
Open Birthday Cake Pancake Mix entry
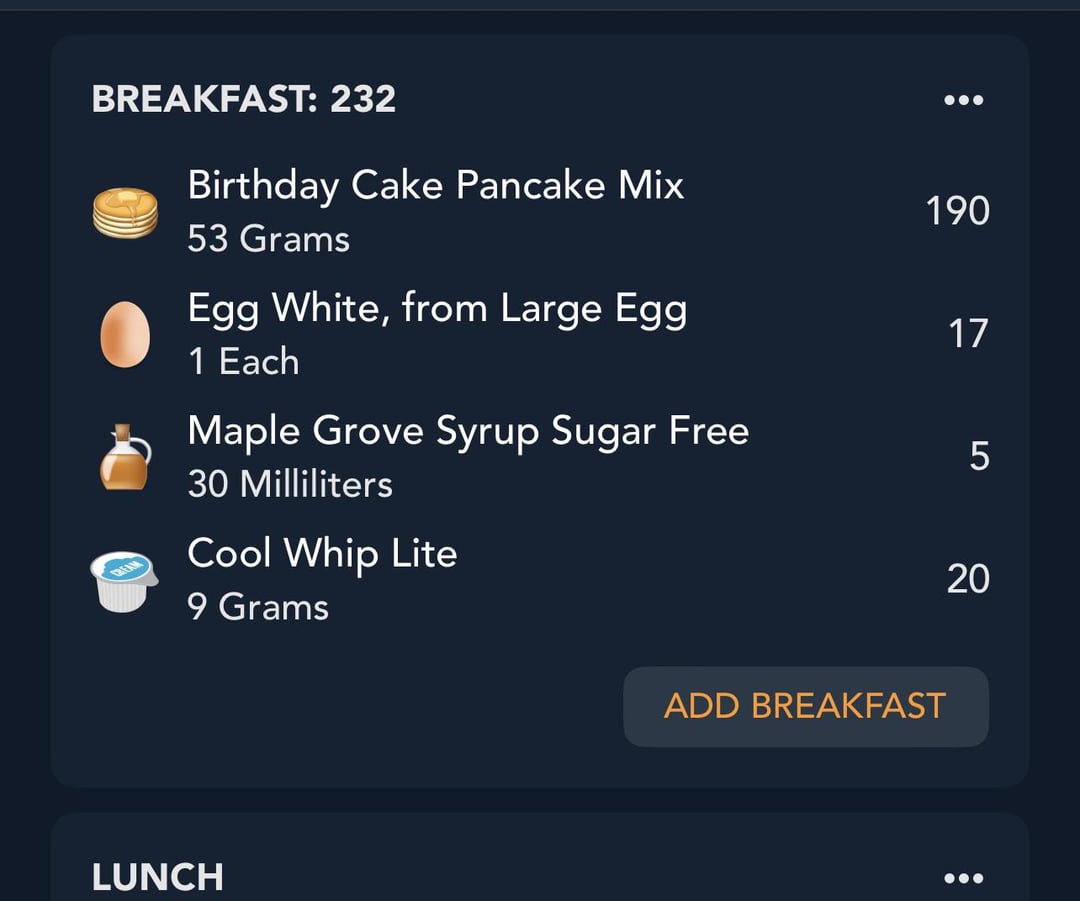540,211
